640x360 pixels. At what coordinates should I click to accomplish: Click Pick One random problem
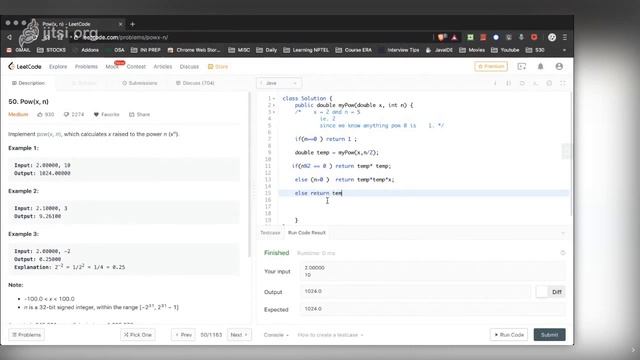[138, 335]
